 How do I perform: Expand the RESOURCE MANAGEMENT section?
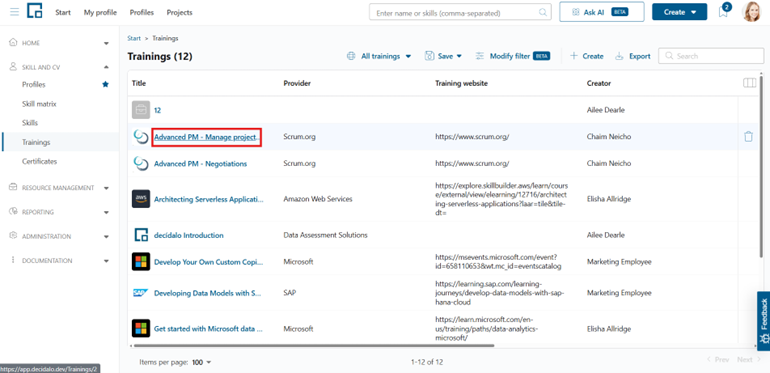pyautogui.click(x=107, y=188)
